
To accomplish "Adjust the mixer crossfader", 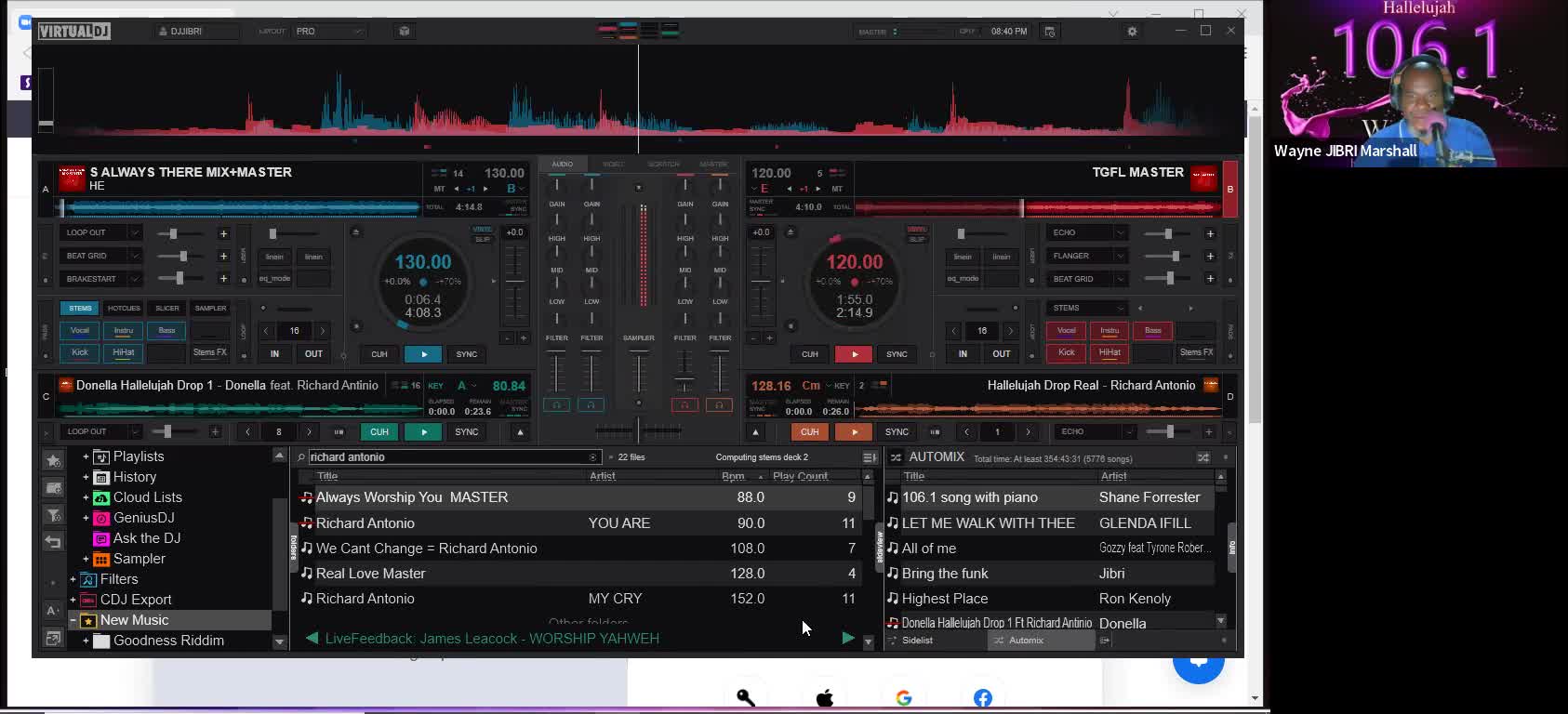I will [x=638, y=430].
